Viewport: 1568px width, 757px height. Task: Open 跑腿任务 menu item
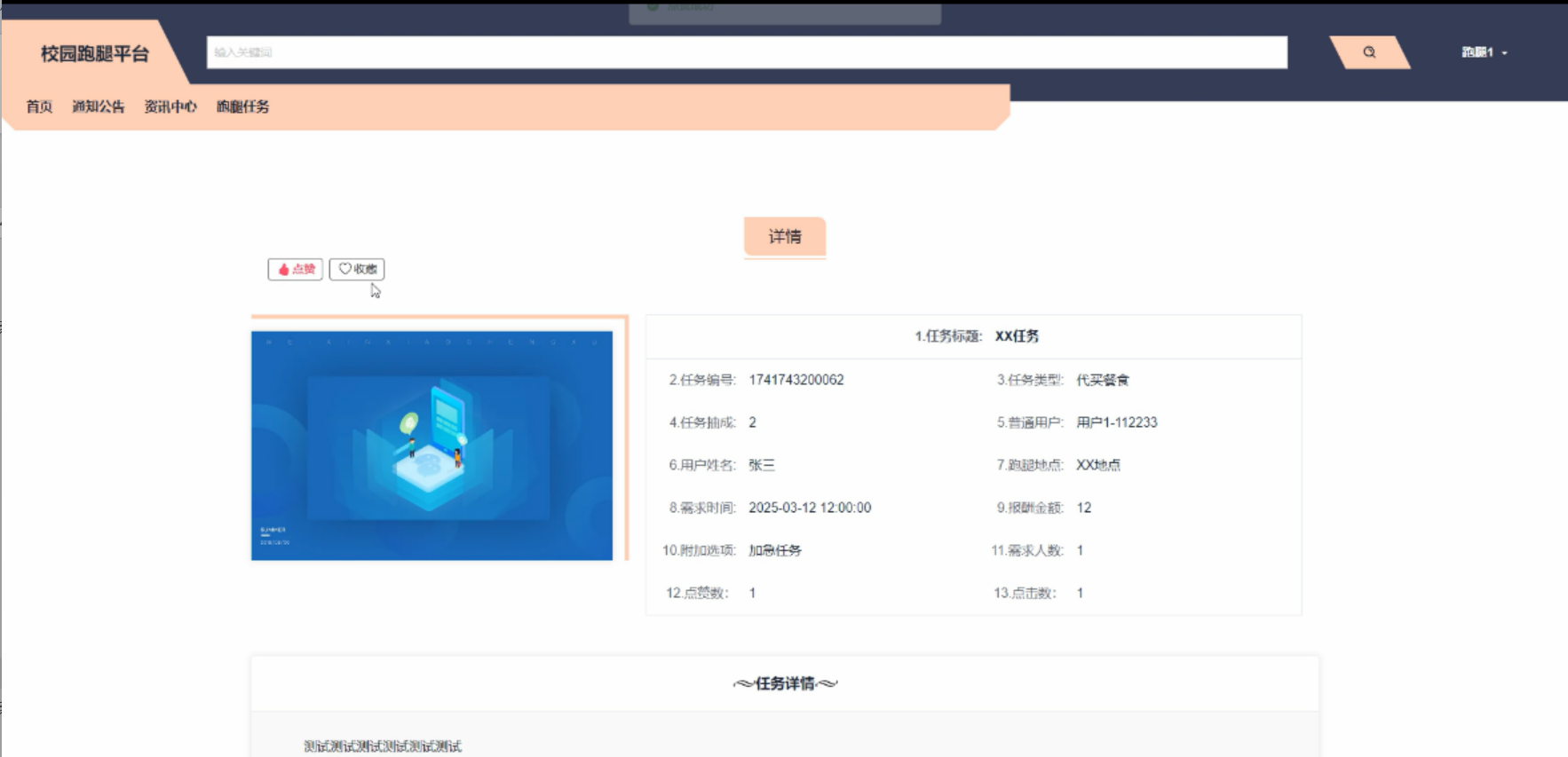click(x=242, y=106)
